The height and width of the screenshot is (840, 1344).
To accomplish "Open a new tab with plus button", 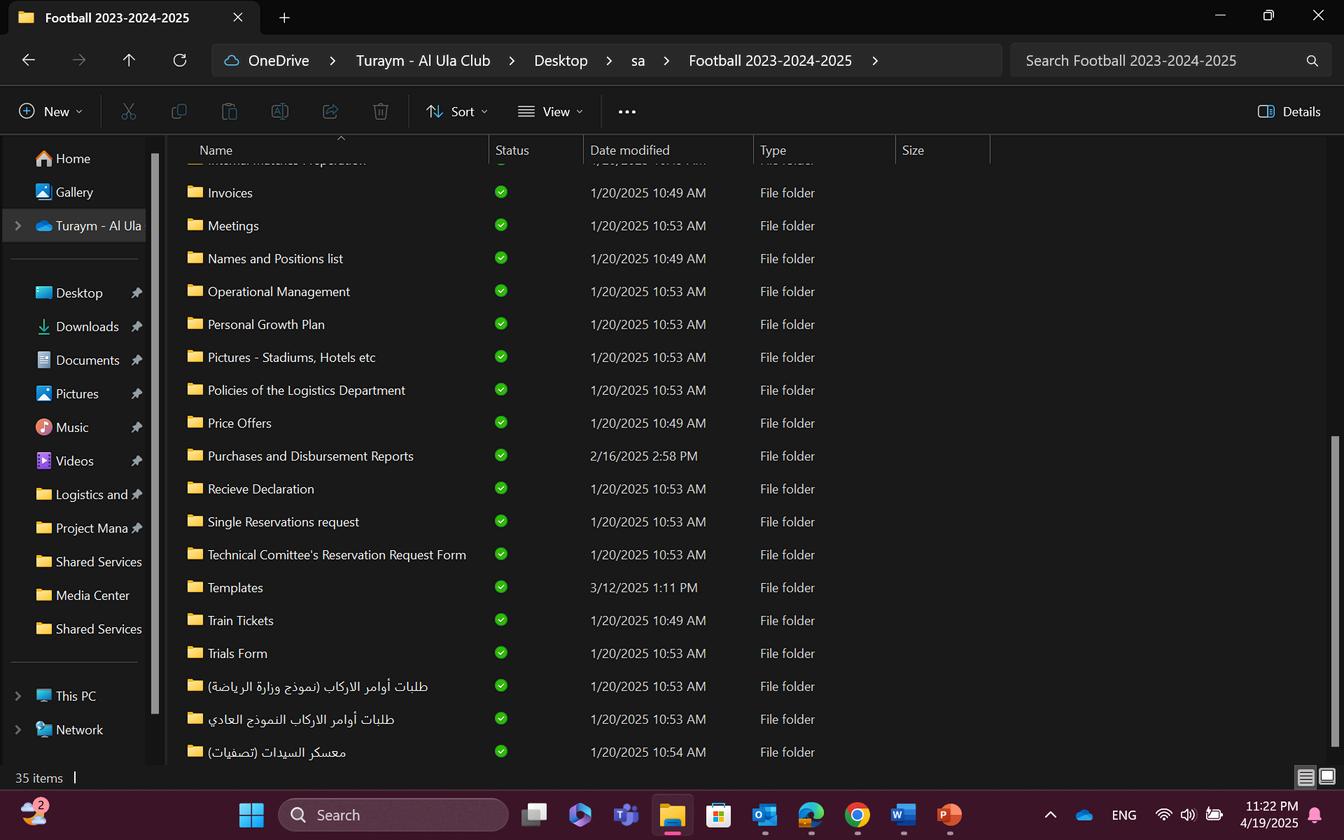I will (x=284, y=17).
